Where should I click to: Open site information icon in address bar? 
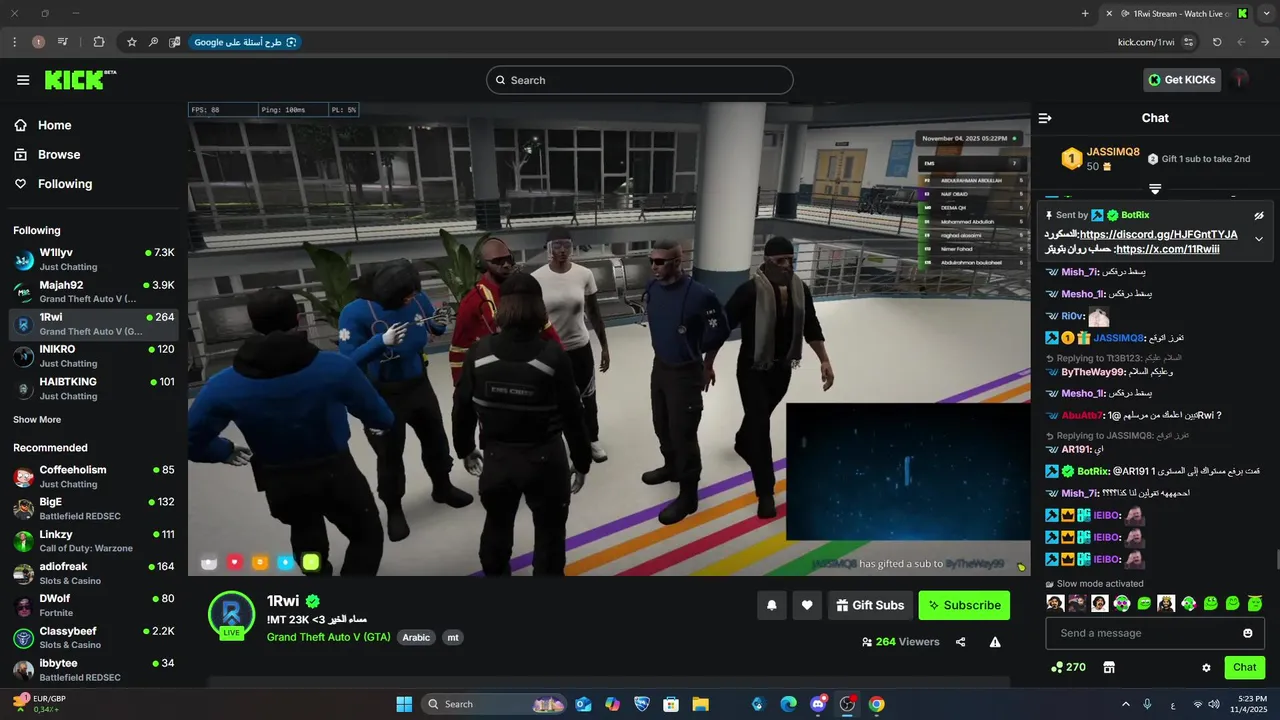[1188, 42]
